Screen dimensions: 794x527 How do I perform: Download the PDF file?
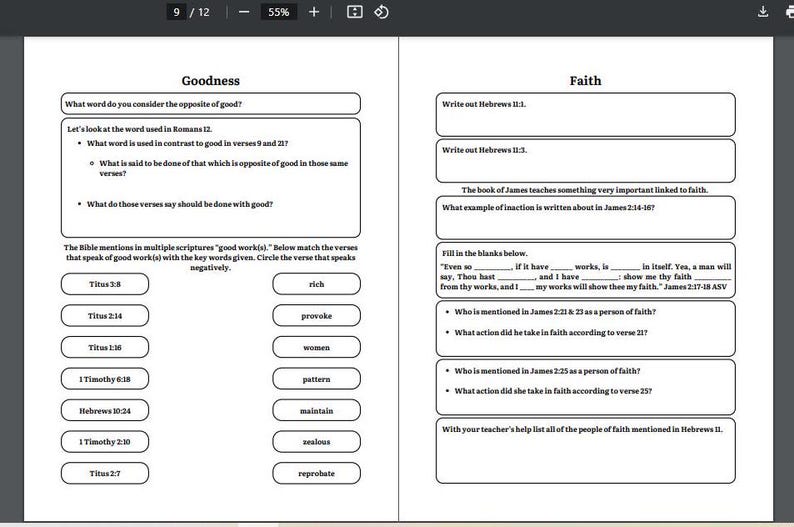point(763,12)
